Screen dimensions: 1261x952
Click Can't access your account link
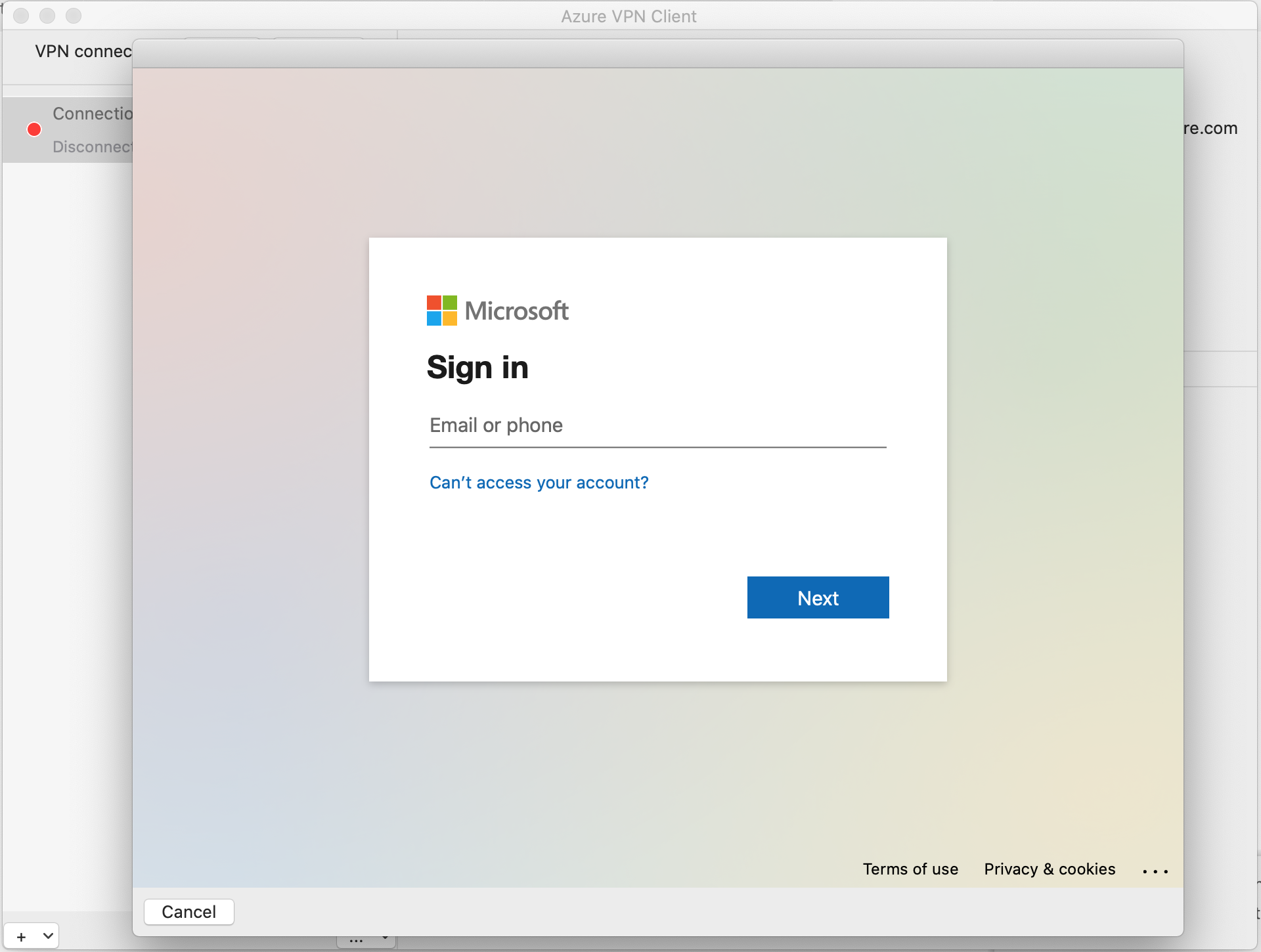coord(538,482)
